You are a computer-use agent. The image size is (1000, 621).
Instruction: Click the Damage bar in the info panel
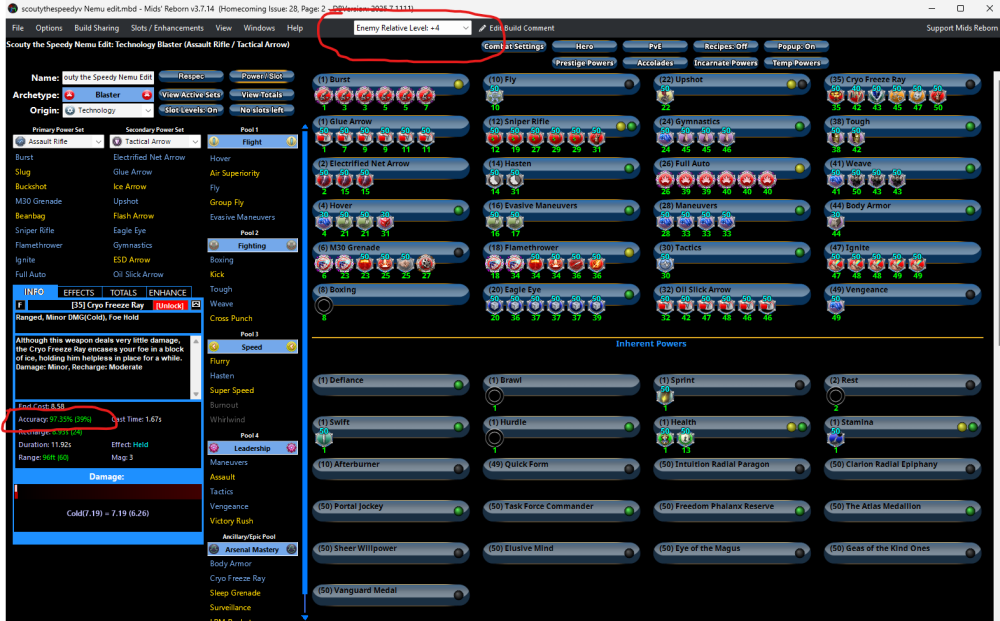click(107, 492)
